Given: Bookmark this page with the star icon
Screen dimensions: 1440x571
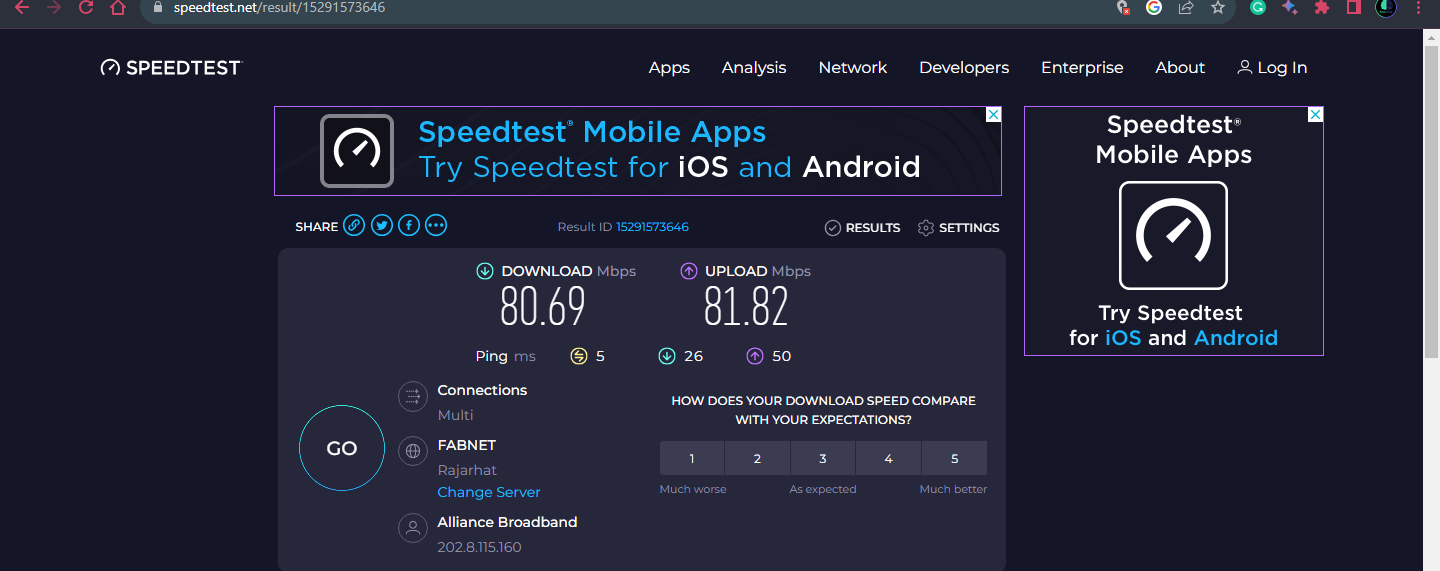Looking at the screenshot, I should (1217, 7).
